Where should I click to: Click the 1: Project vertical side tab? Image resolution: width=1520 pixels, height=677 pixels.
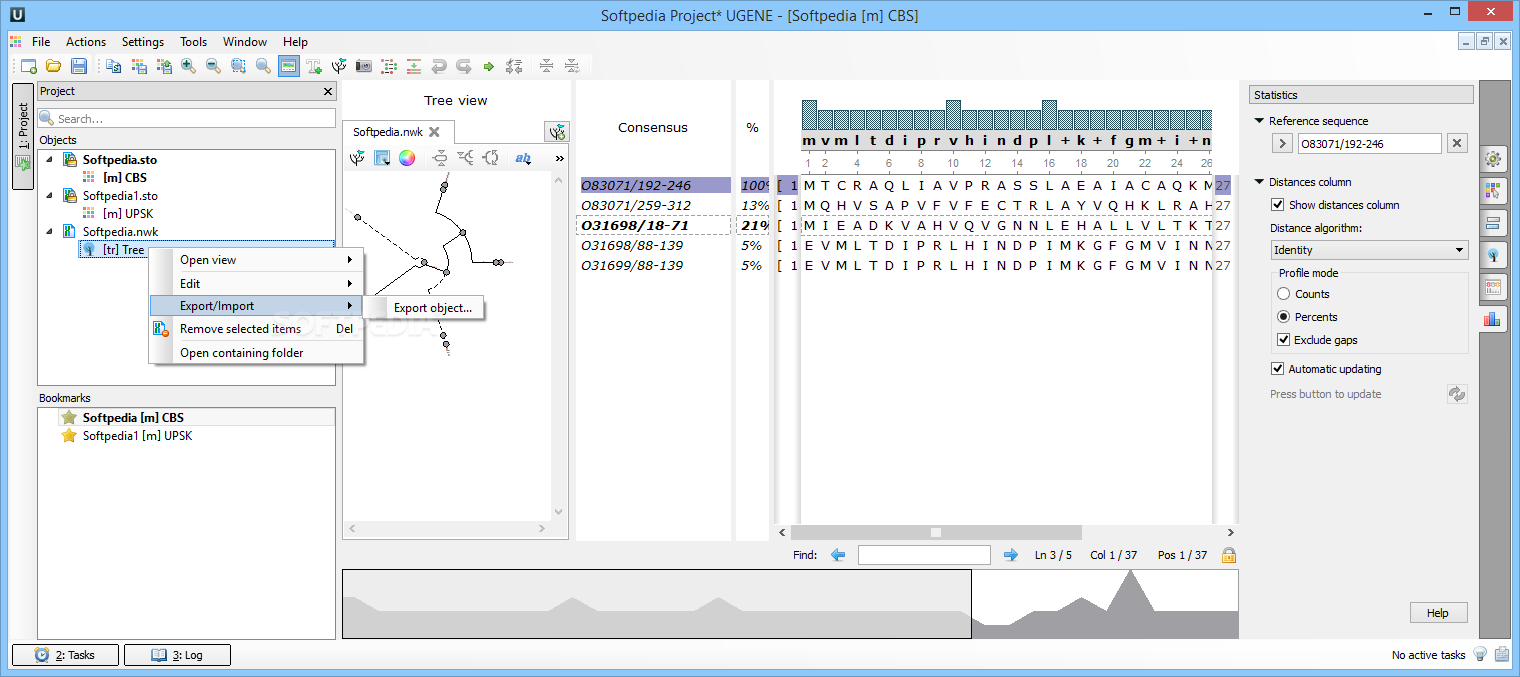click(x=23, y=136)
